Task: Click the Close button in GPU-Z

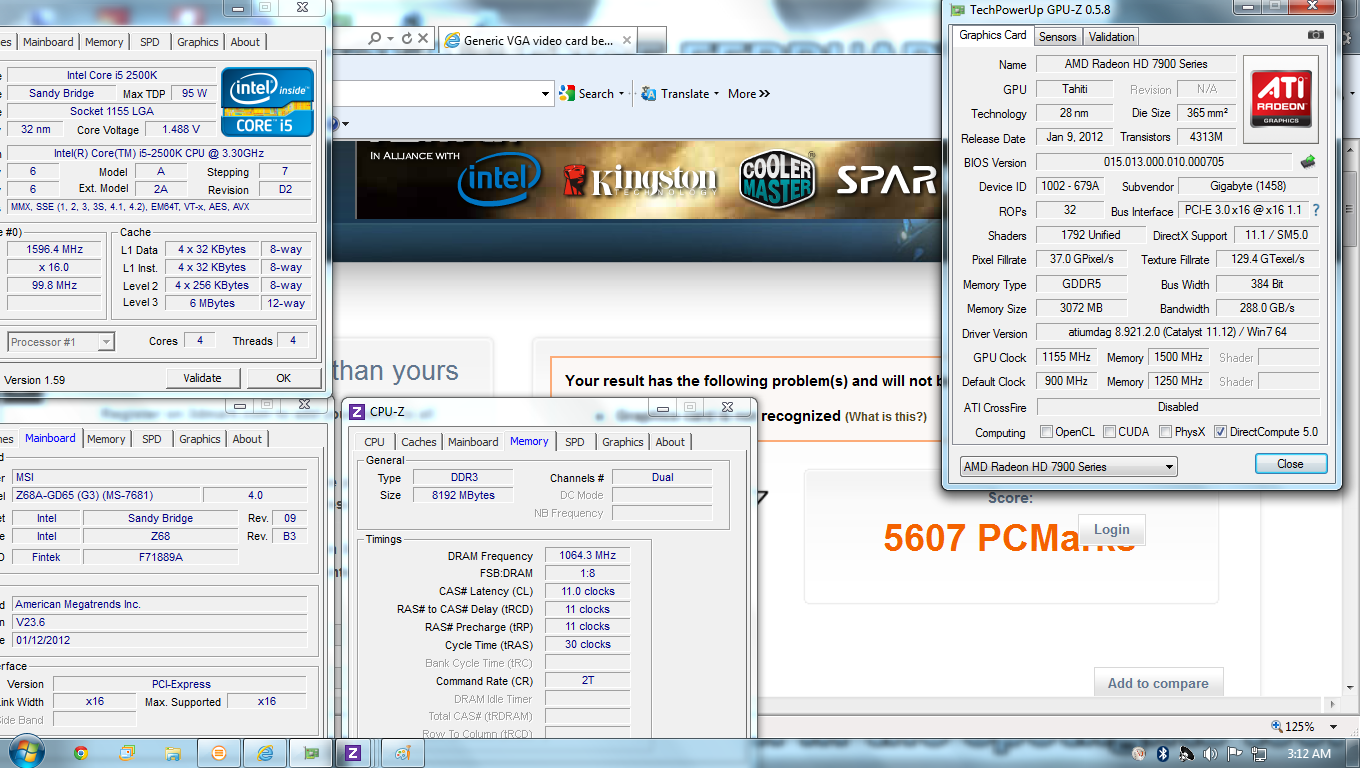Action: [x=1290, y=464]
